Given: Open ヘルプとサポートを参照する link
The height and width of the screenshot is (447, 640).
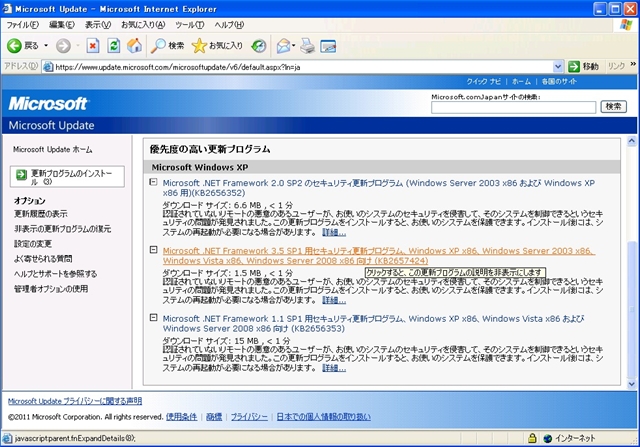Looking at the screenshot, I should pyautogui.click(x=56, y=274).
